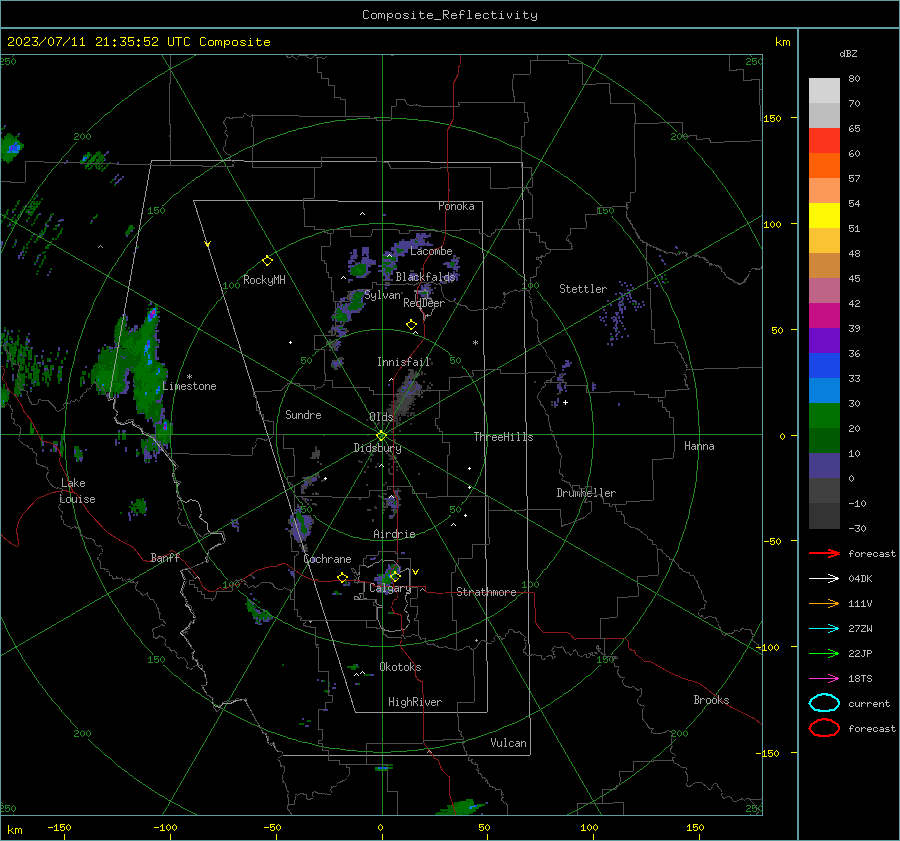The height and width of the screenshot is (841, 900).
Task: Click the red forecast arrow in legend
Action: coord(824,553)
